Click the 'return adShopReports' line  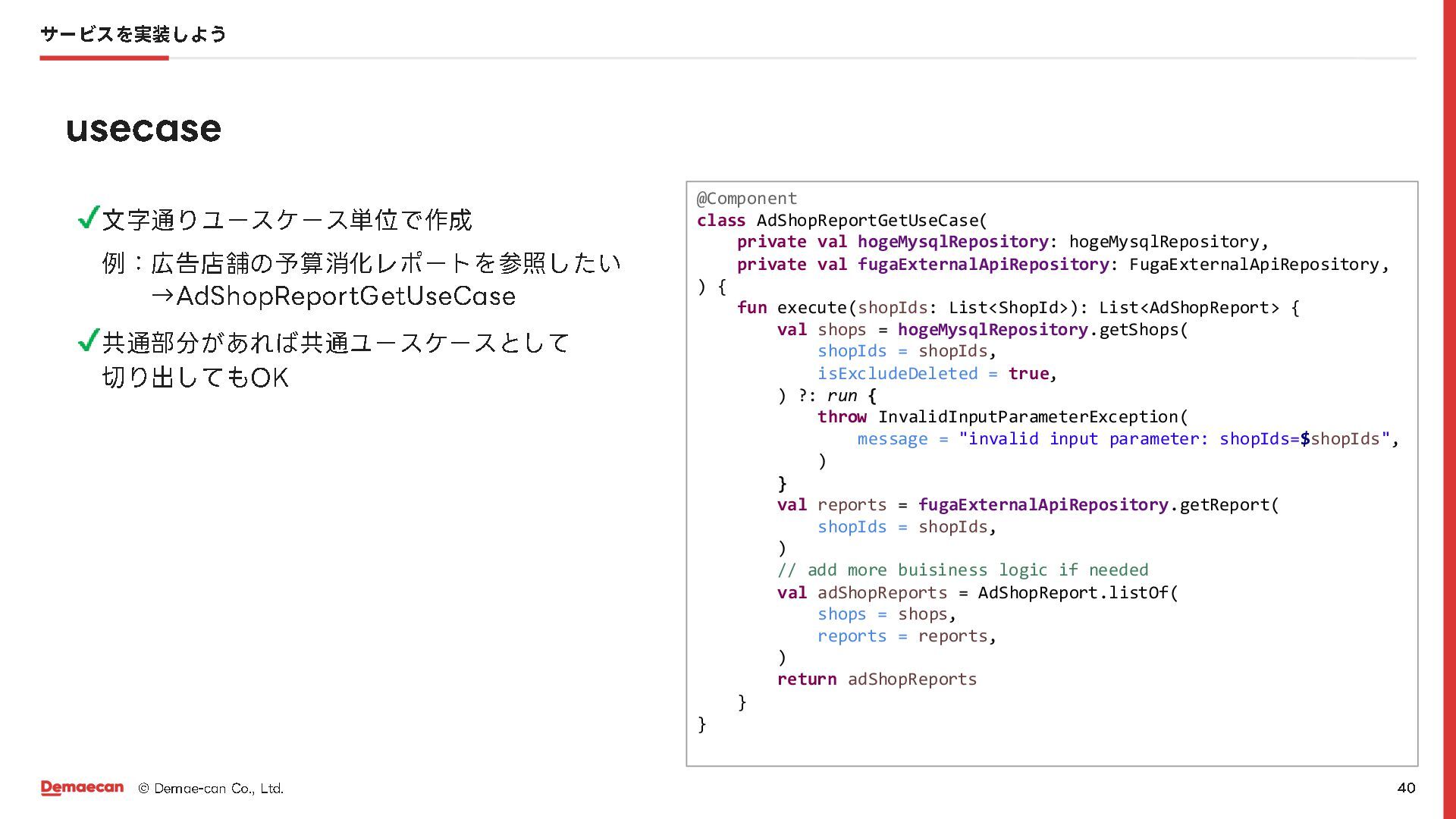tap(876, 679)
